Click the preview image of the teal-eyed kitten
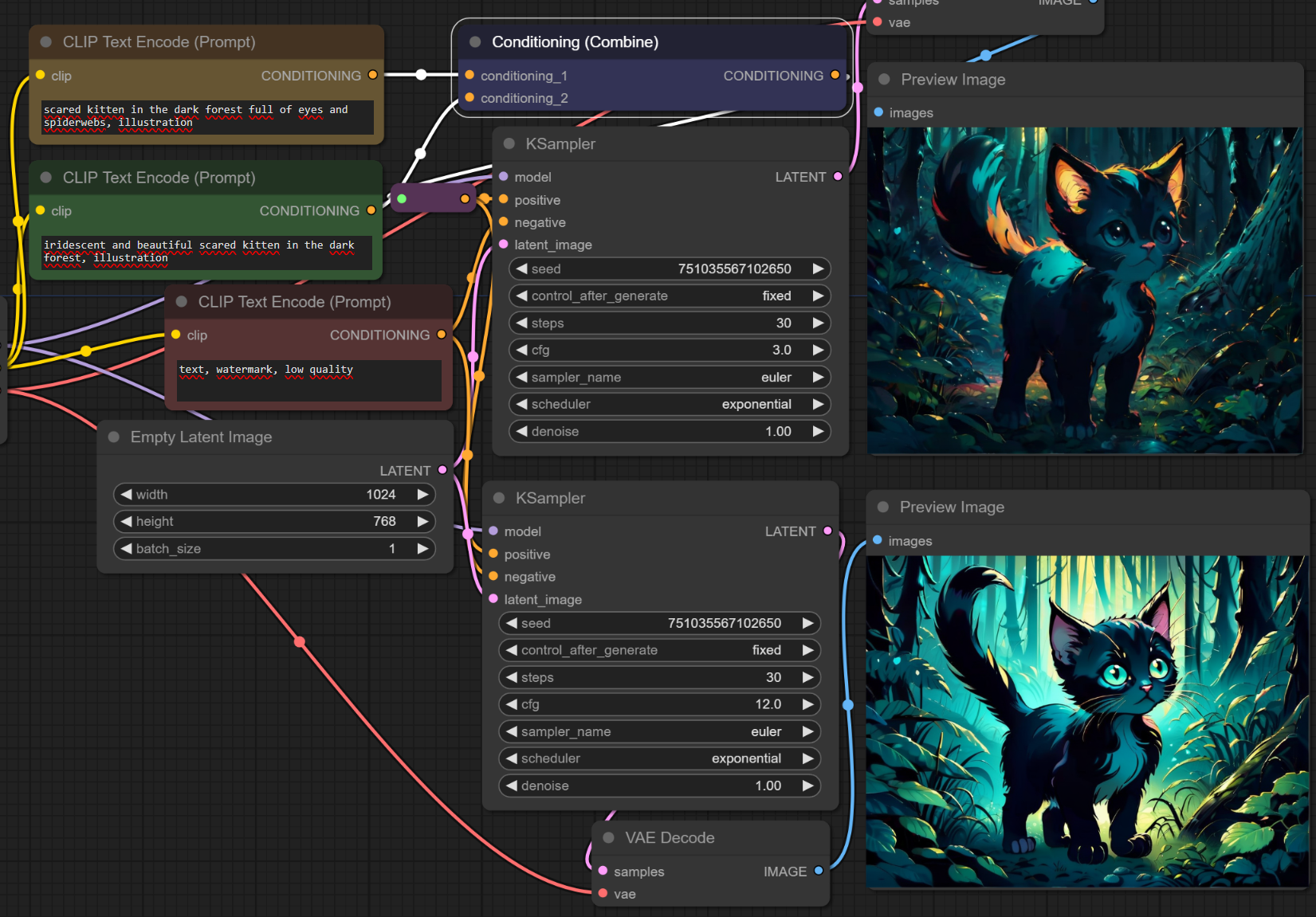 click(x=1086, y=721)
